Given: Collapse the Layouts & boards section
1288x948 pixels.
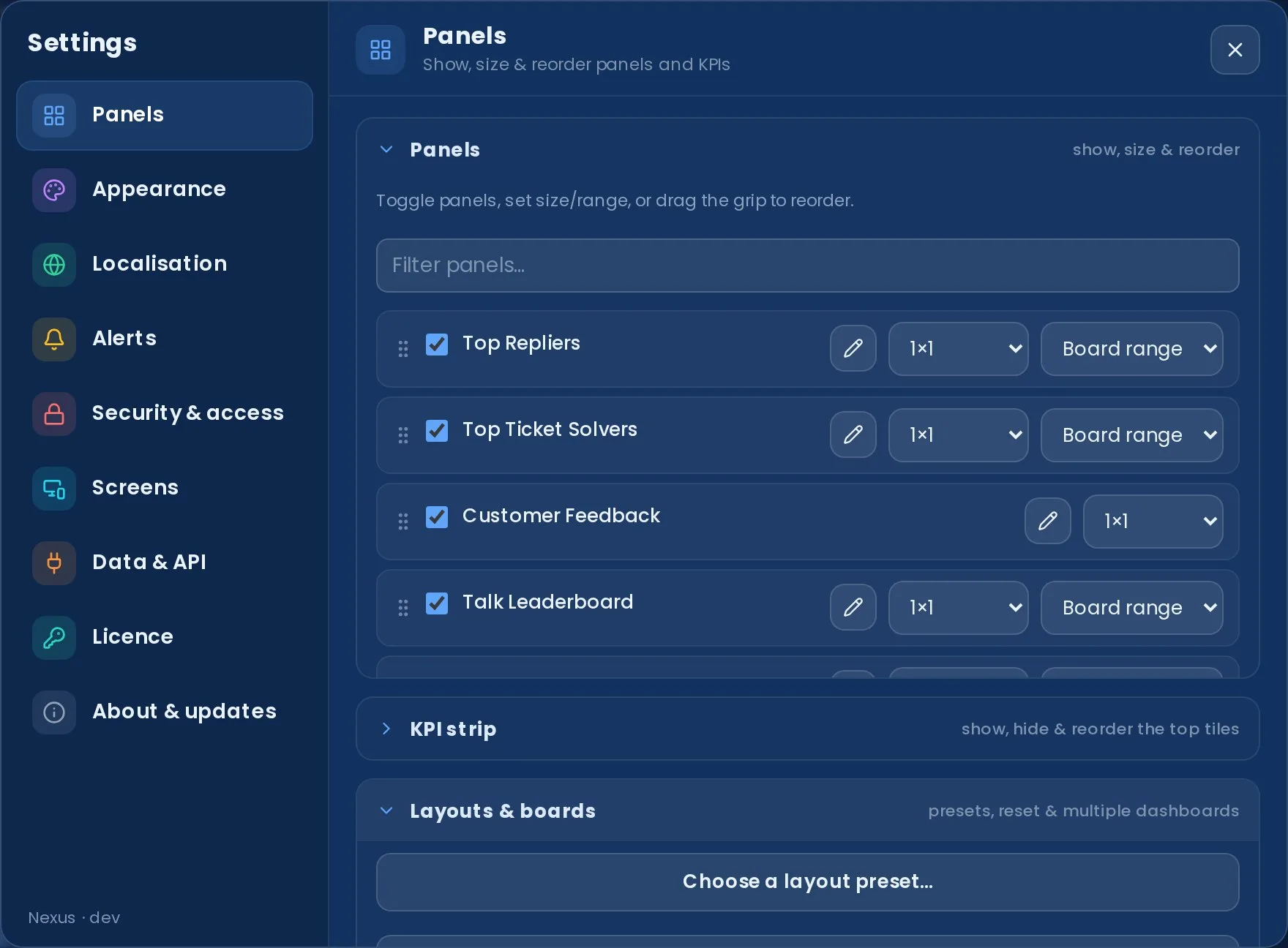Looking at the screenshot, I should [808, 810].
